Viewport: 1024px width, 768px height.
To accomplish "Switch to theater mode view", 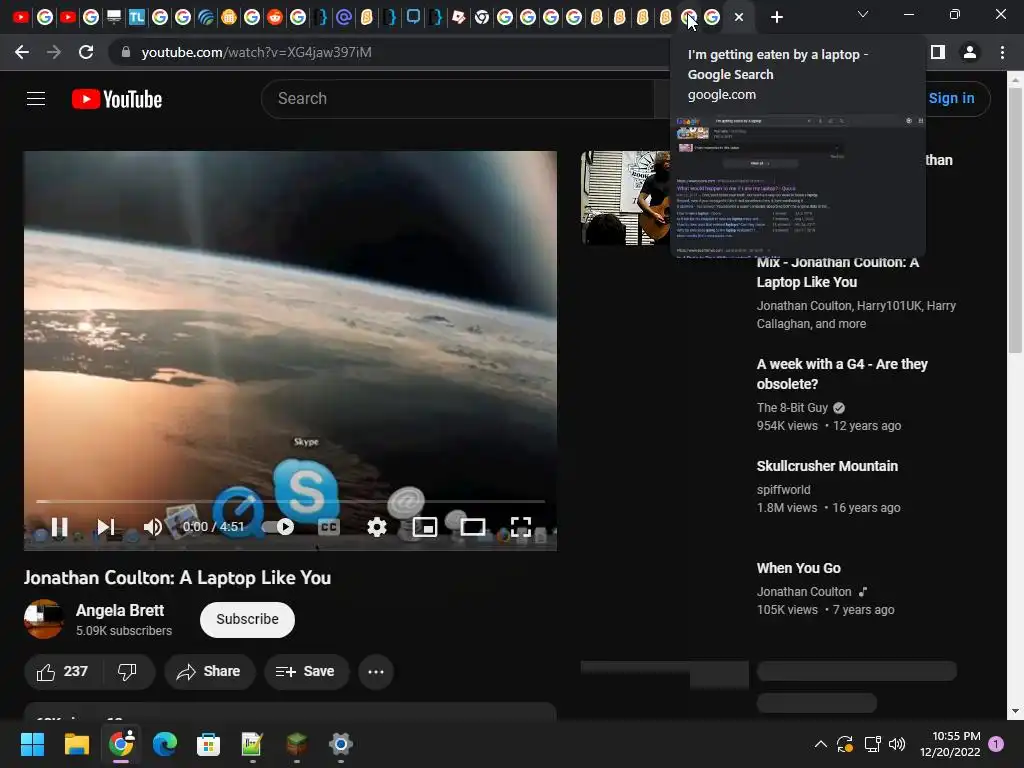I will pyautogui.click(x=472, y=526).
